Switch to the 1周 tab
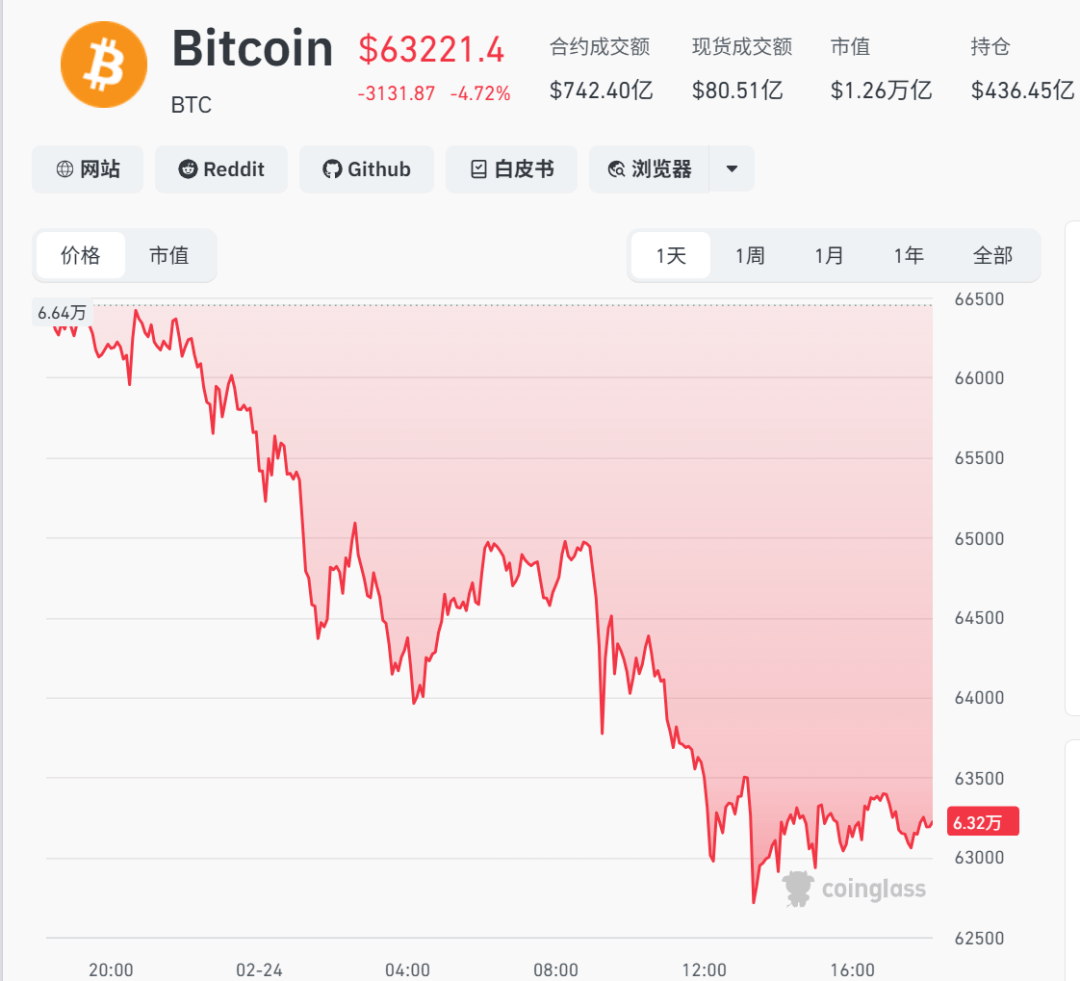The height and width of the screenshot is (981, 1080). (x=750, y=256)
